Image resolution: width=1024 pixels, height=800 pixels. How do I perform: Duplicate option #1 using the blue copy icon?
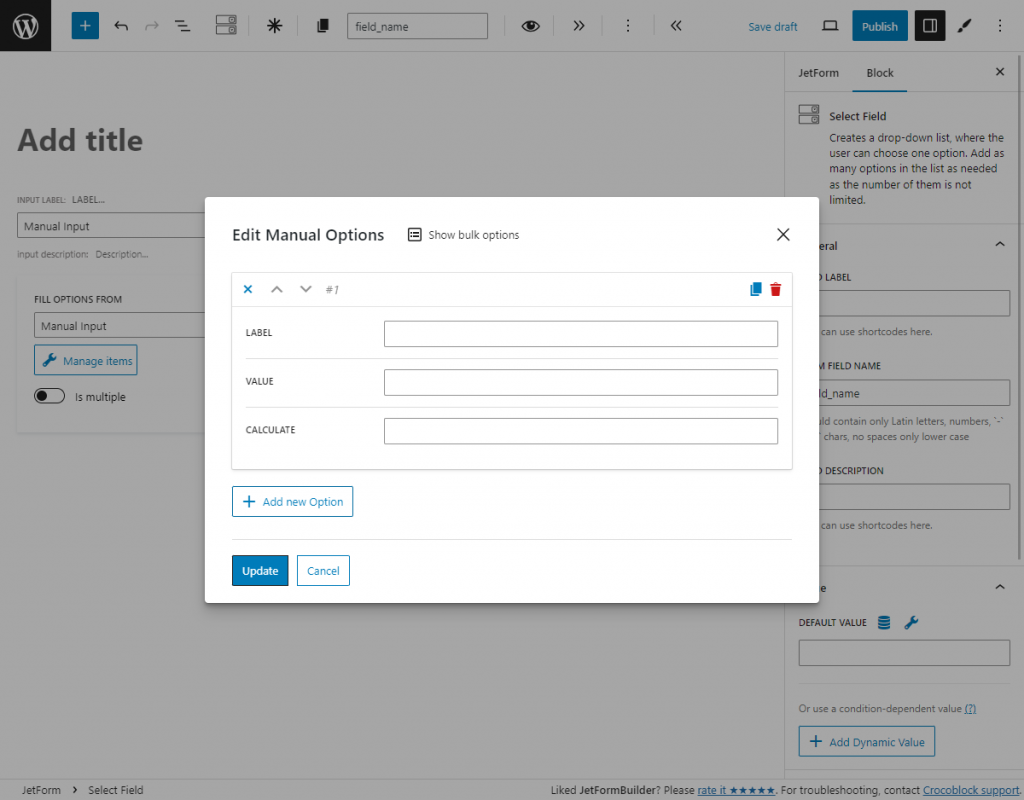coord(755,289)
